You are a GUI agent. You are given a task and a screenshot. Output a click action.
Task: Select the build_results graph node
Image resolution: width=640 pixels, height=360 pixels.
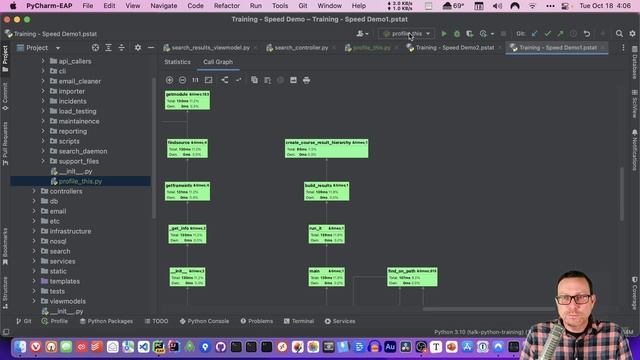pyautogui.click(x=327, y=191)
